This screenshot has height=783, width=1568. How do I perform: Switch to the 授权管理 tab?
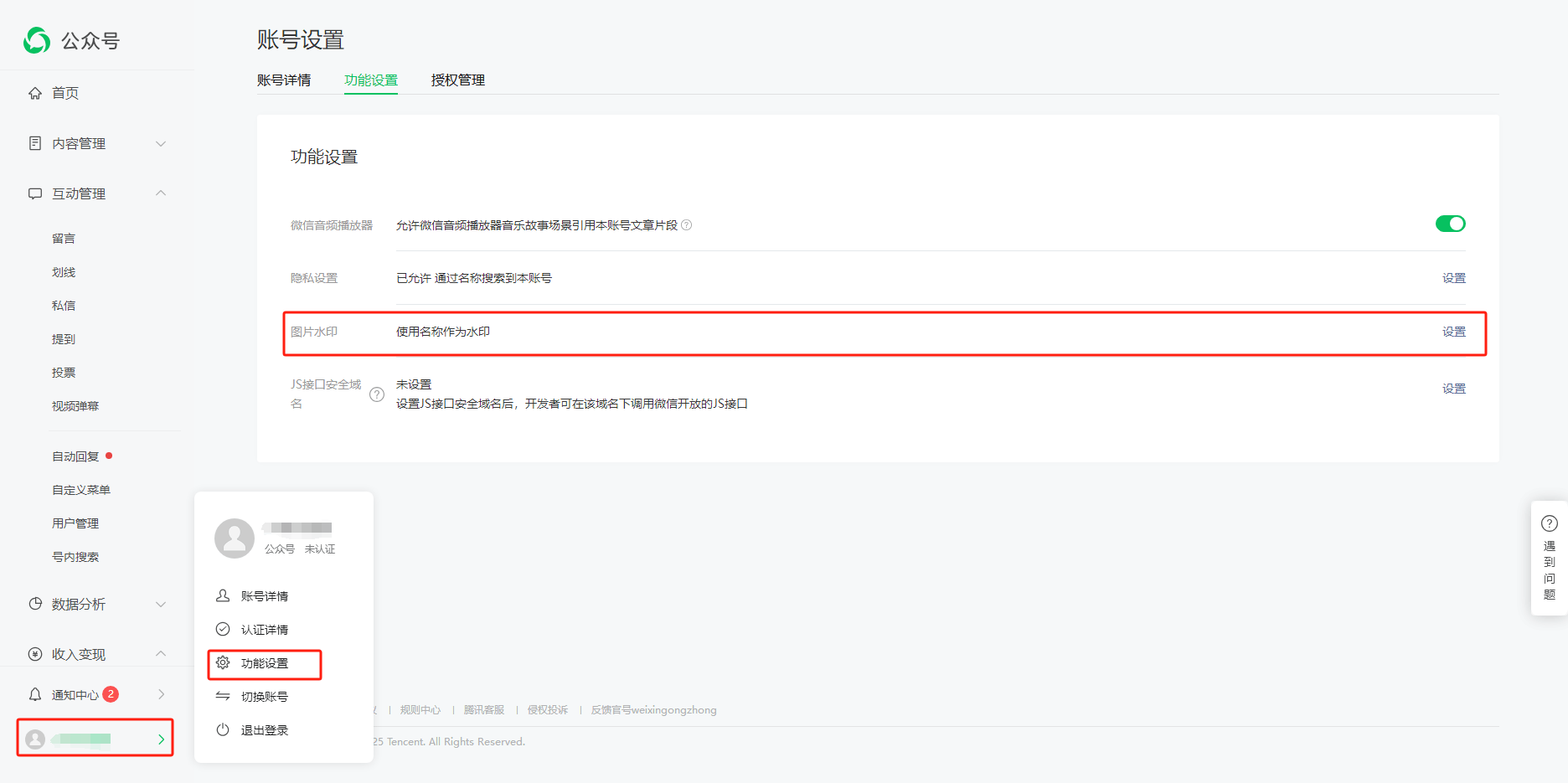tap(457, 80)
